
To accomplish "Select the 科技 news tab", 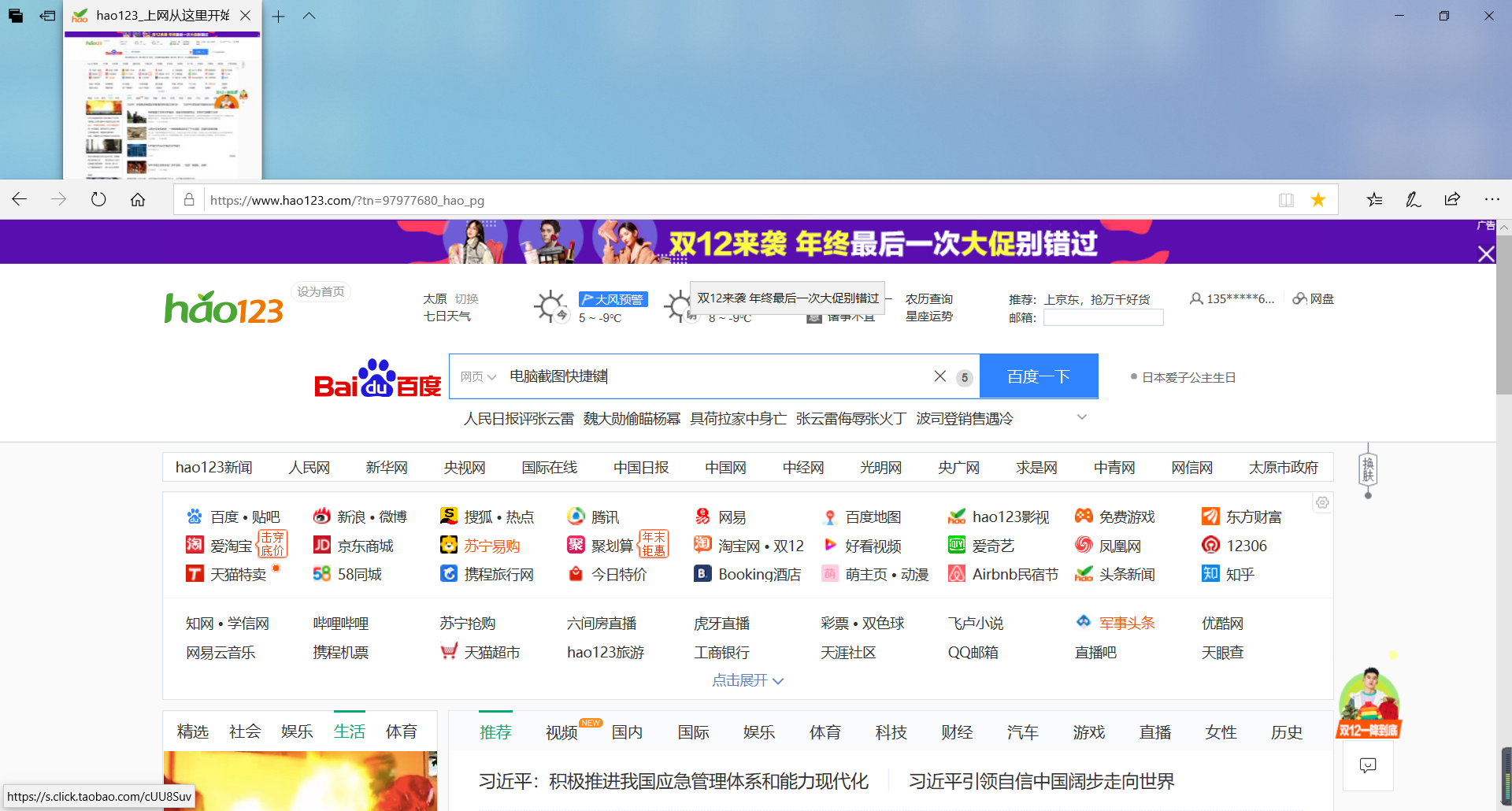I will pyautogui.click(x=891, y=732).
